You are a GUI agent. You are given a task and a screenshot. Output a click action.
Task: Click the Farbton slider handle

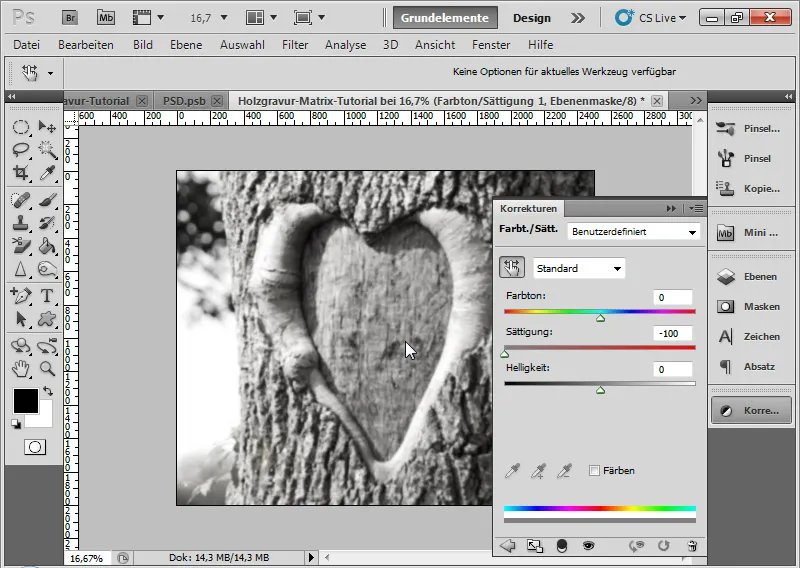click(601, 318)
